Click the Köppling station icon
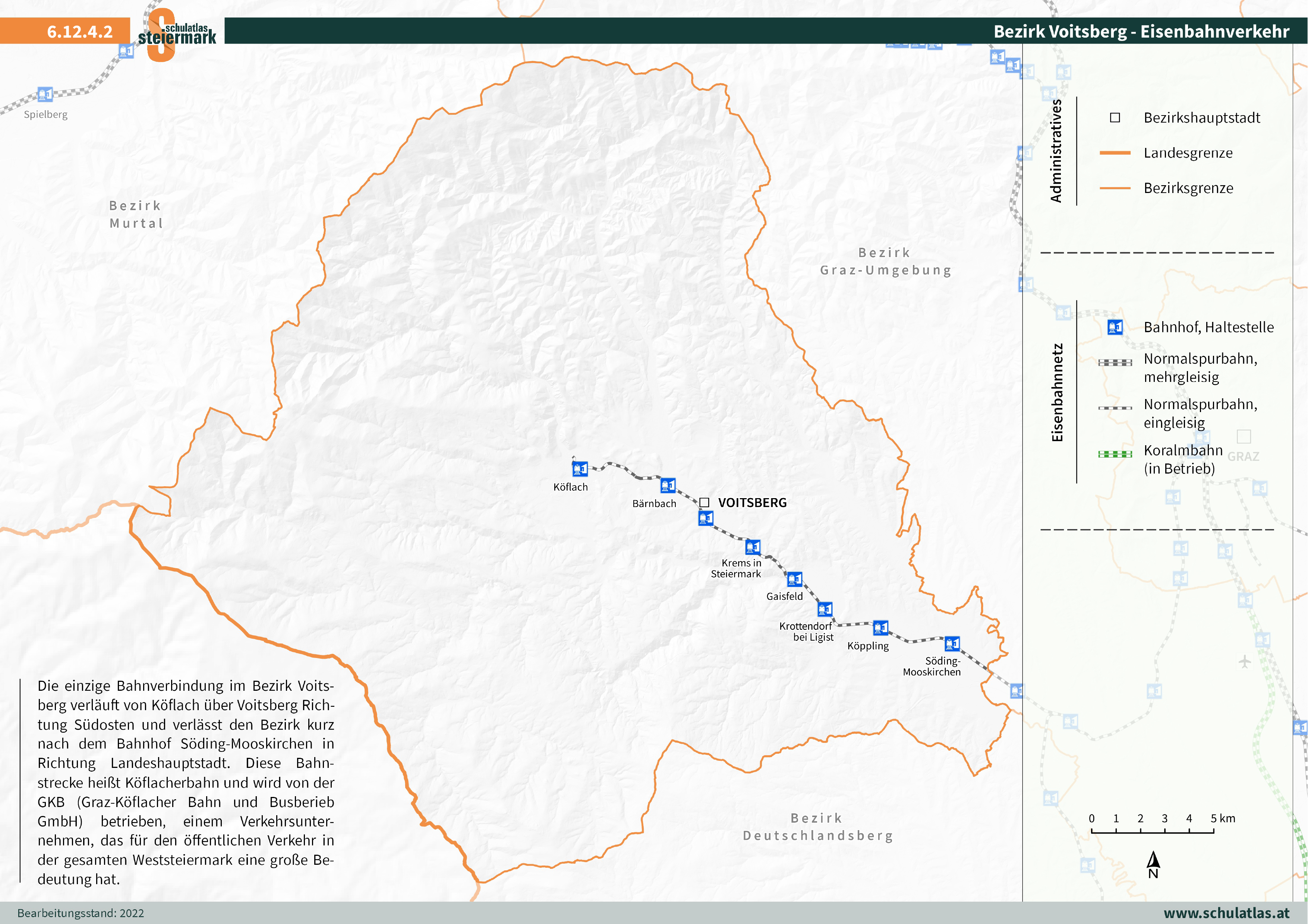1308x924 pixels. (880, 628)
